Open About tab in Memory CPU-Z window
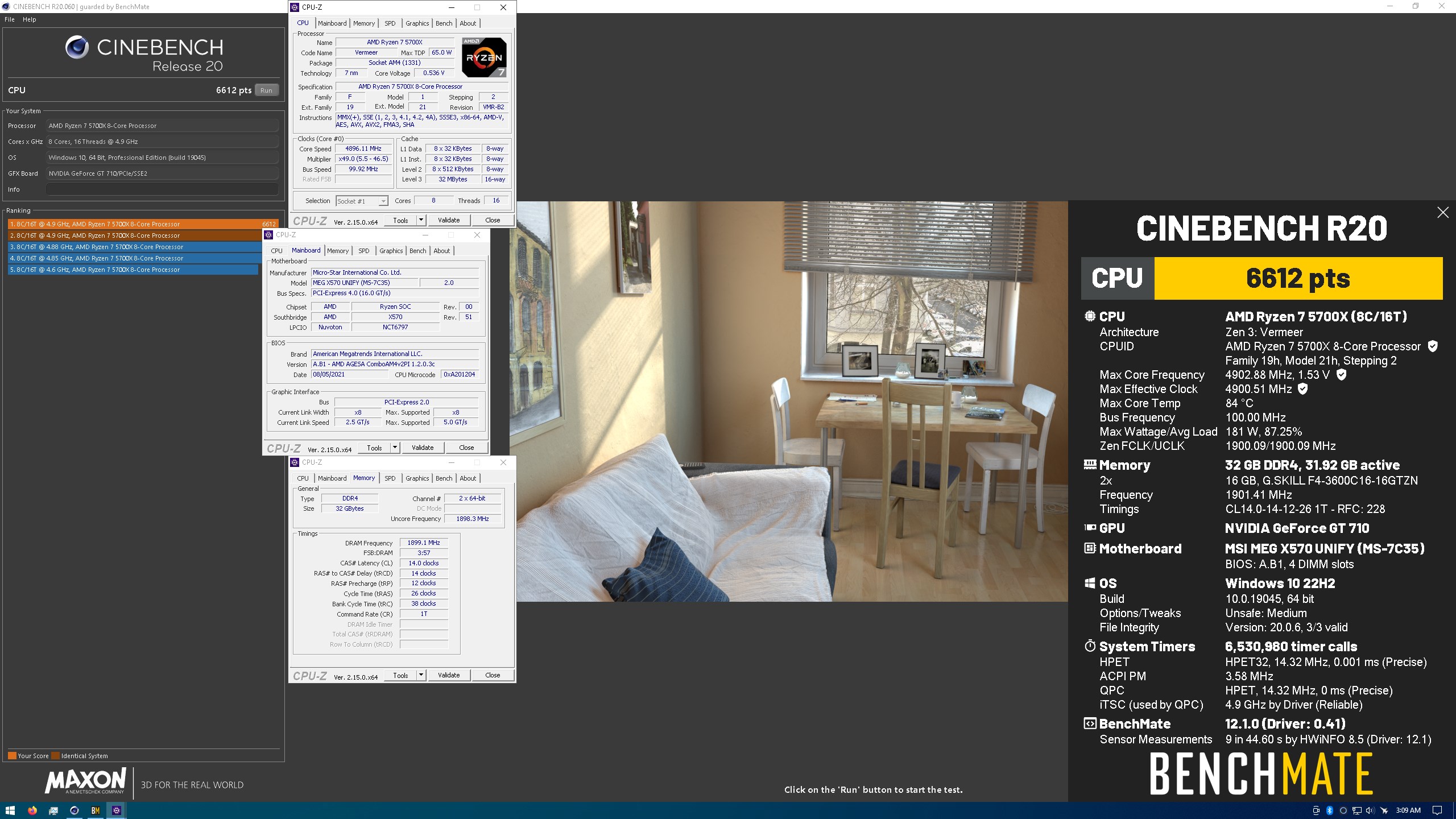The image size is (1456, 819). pyautogui.click(x=468, y=478)
